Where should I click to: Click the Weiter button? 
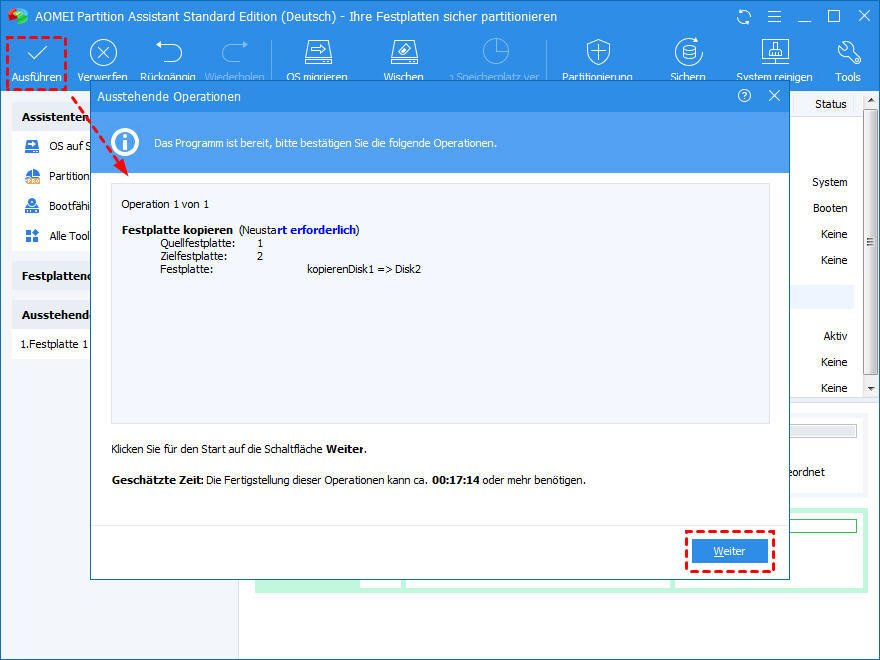[x=730, y=551]
